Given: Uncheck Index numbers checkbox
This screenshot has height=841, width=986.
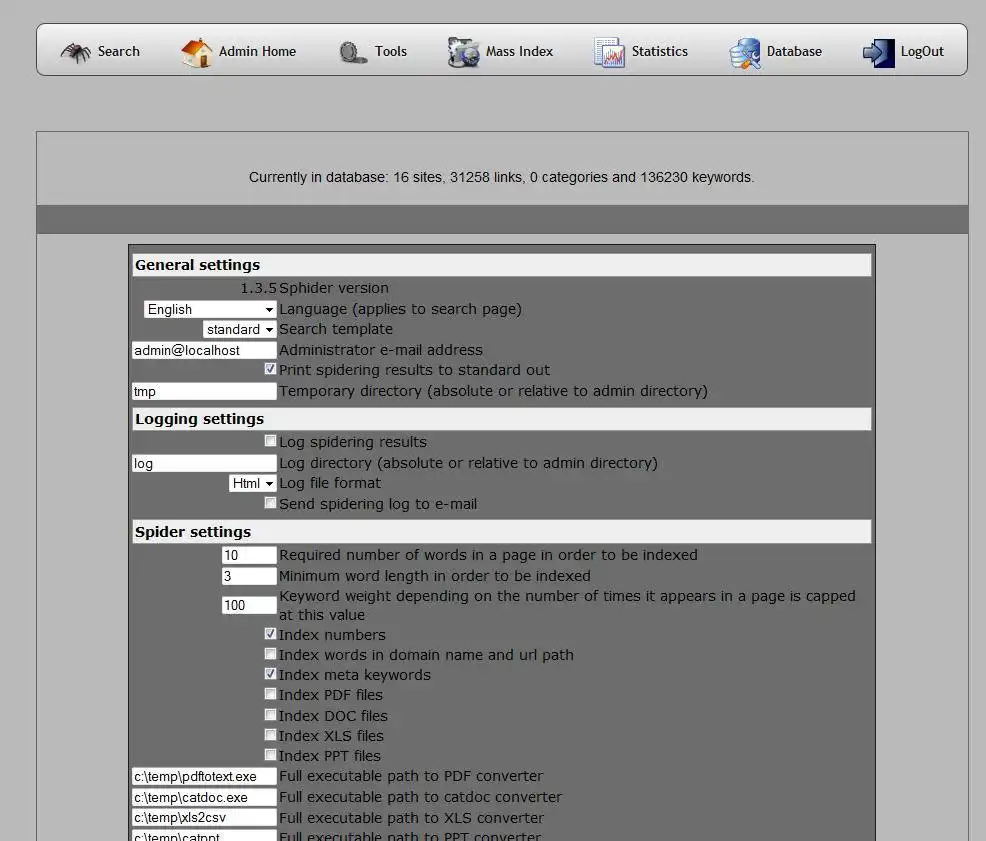Looking at the screenshot, I should tap(270, 634).
